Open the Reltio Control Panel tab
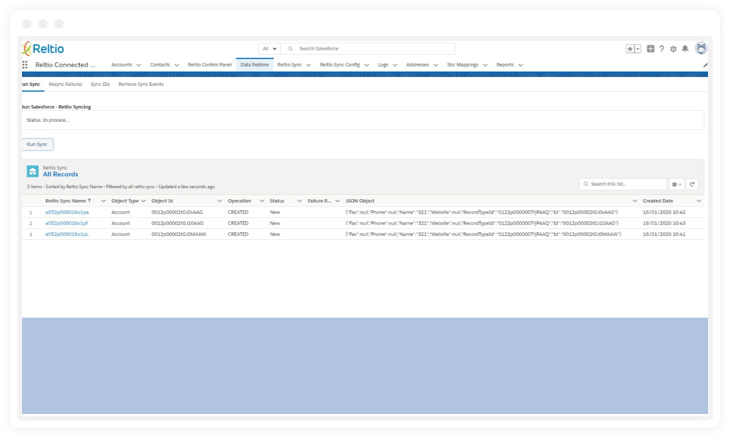 (210, 65)
